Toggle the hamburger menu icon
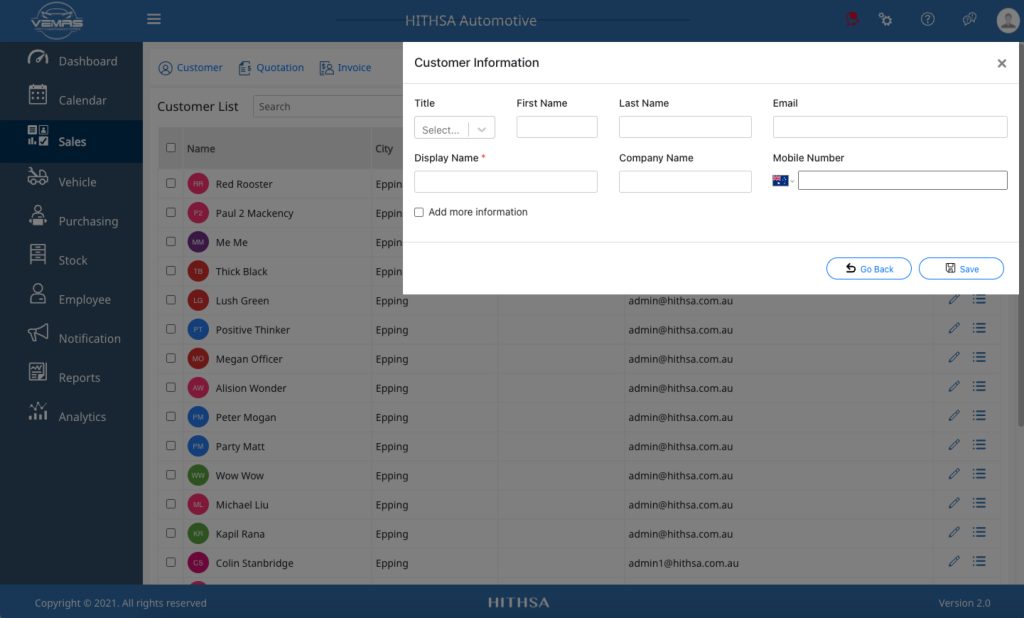1024x618 pixels. (154, 19)
